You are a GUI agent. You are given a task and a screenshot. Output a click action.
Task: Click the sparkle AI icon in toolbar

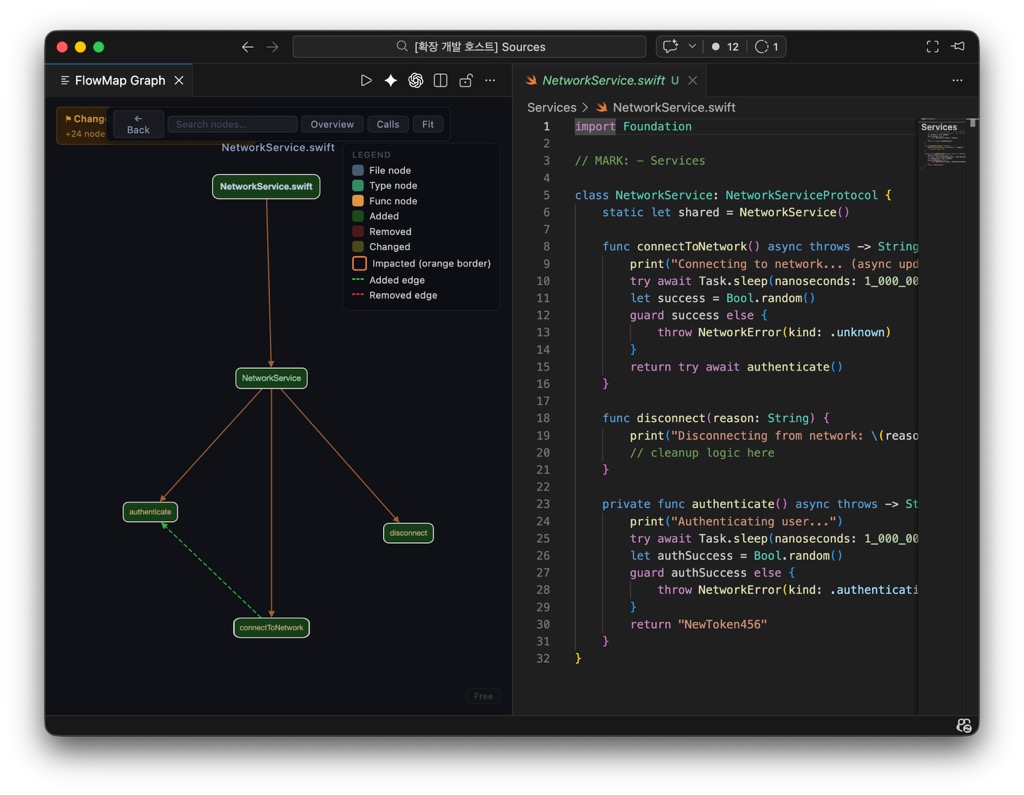(391, 80)
